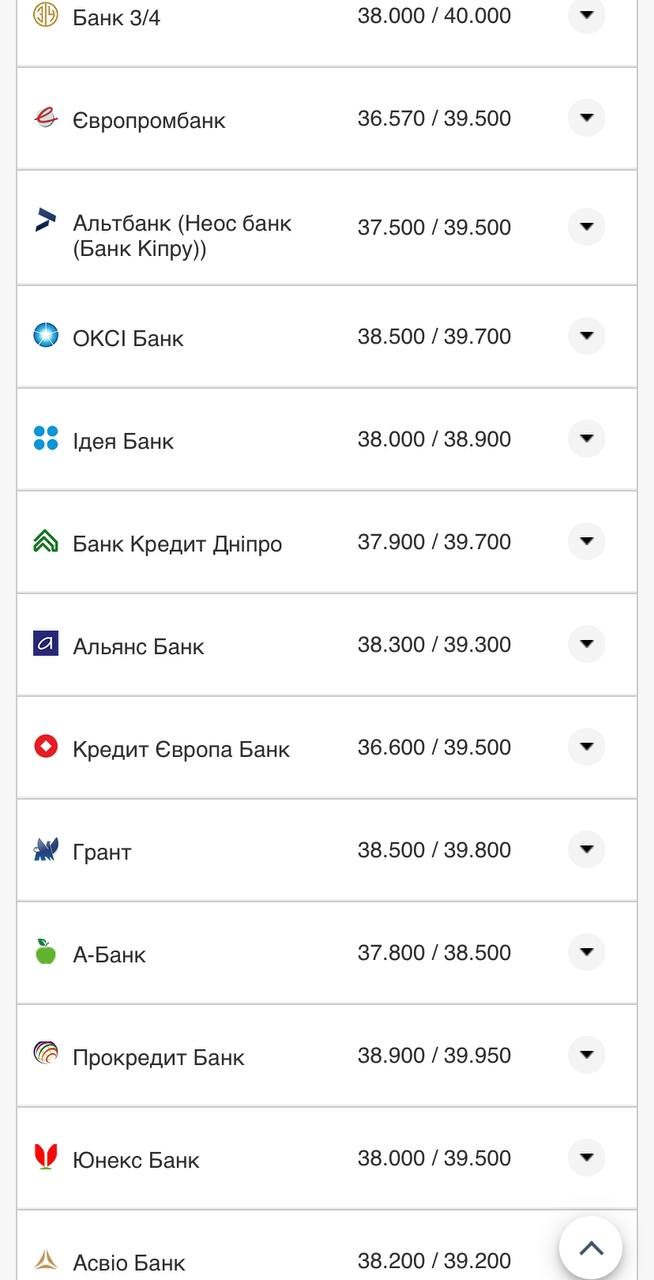654x1280 pixels.
Task: Click the Банк Кредит Дніпро green logo
Action: 46,541
